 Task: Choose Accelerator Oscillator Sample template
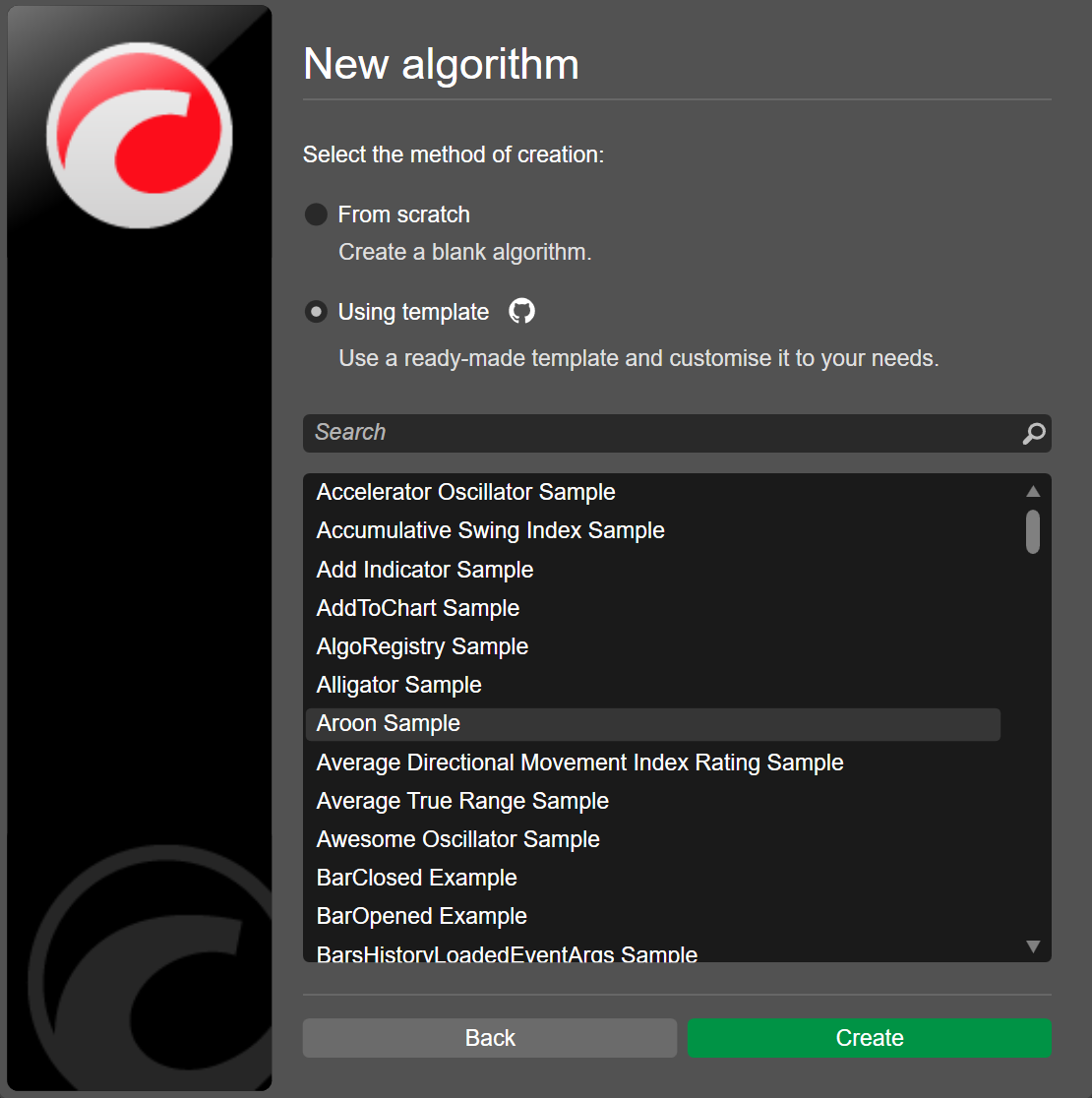(x=465, y=492)
